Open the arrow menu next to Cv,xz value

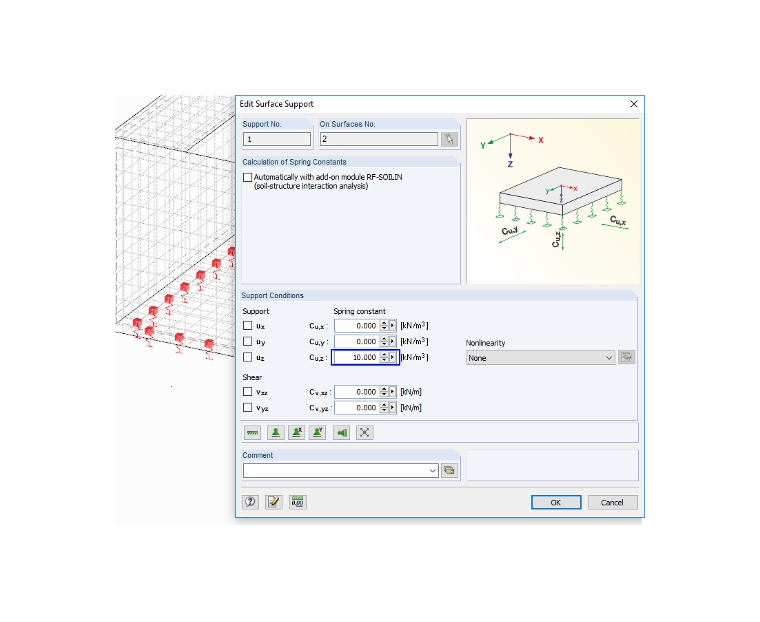(x=393, y=392)
